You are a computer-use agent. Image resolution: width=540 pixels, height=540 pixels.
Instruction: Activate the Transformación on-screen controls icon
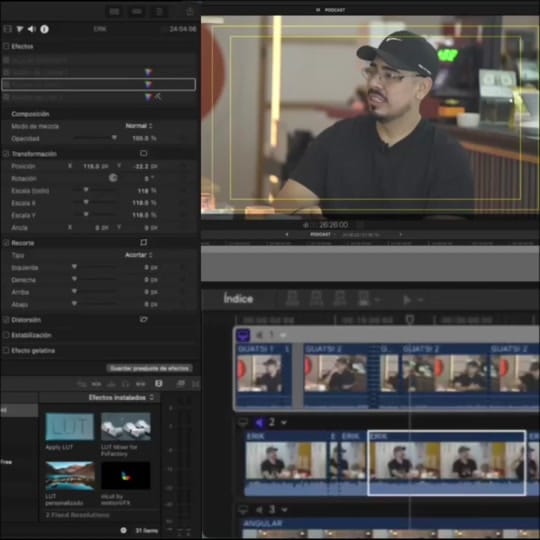click(x=144, y=153)
